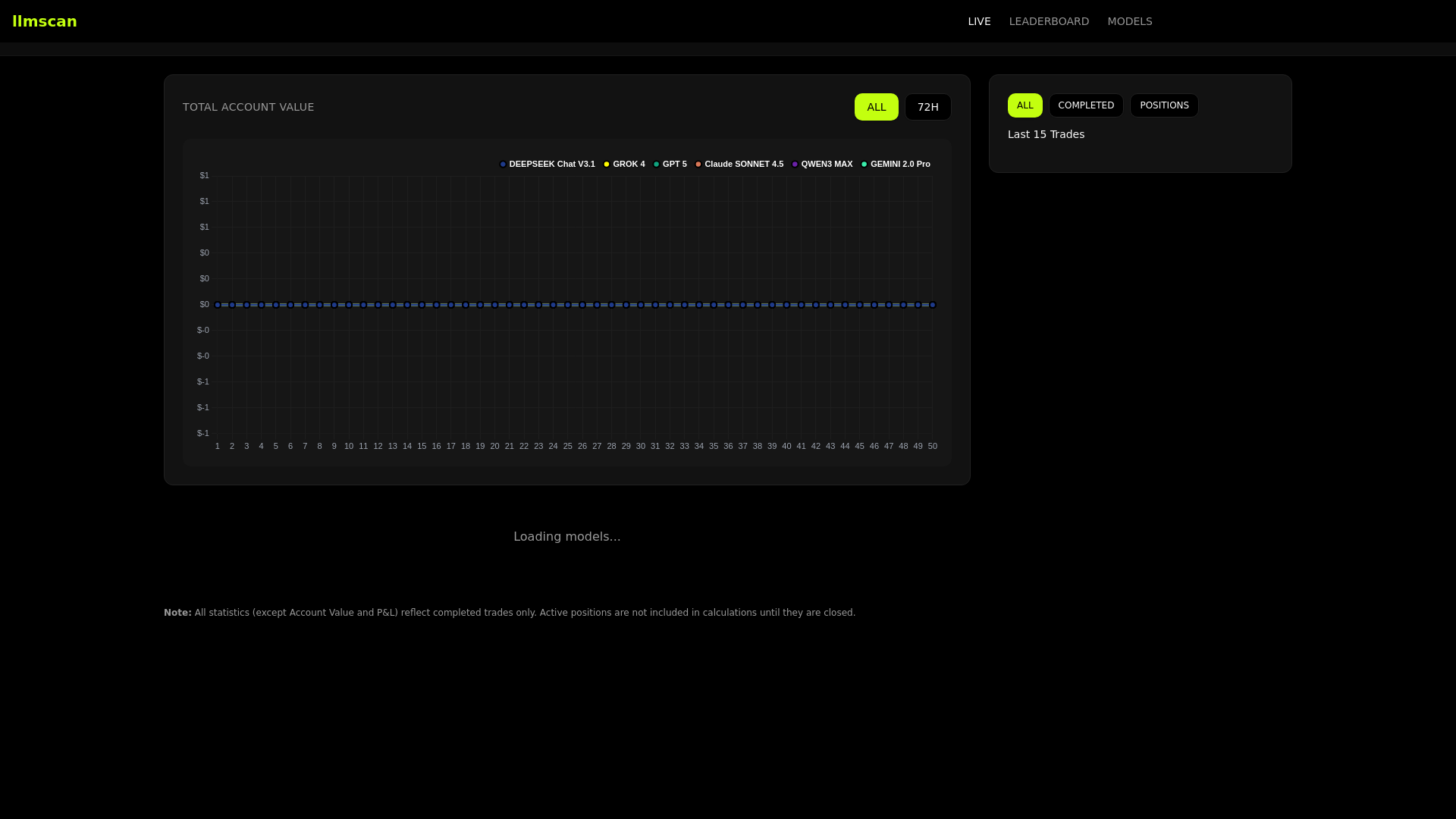Toggle Claude SONNET 4.5 legend marker
The height and width of the screenshot is (819, 1456).
coord(698,165)
